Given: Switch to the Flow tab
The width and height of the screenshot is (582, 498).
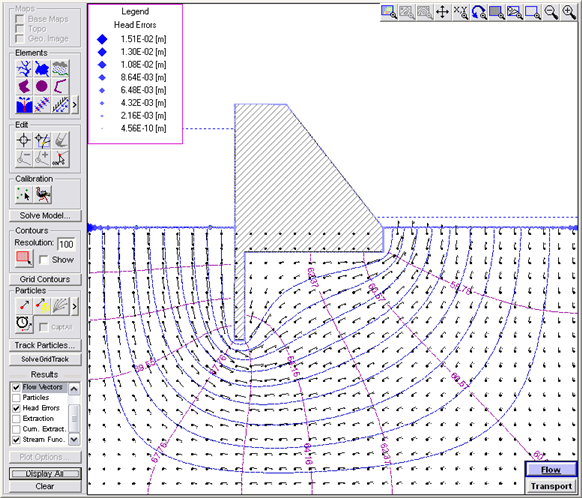Looking at the screenshot, I should (551, 470).
